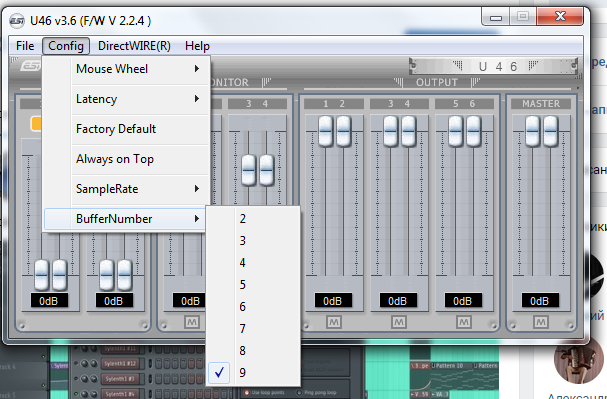Set buffer number to 2
The height and width of the screenshot is (399, 607).
253,219
